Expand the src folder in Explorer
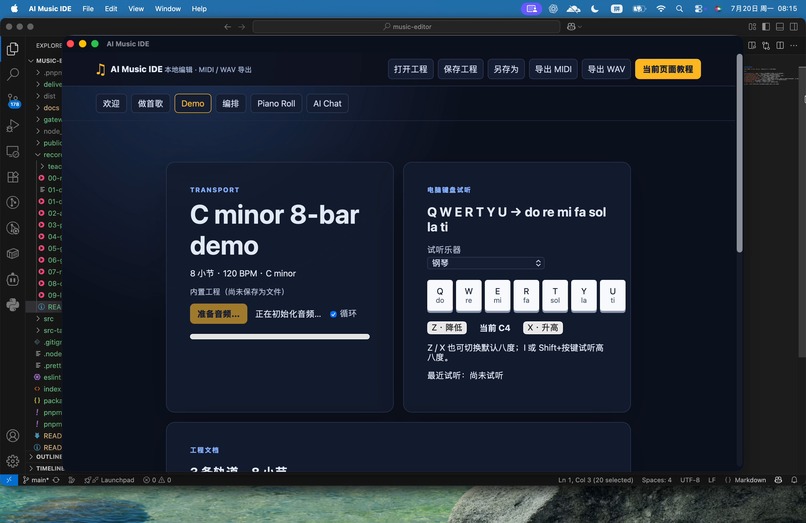This screenshot has width=806, height=523. click(47, 319)
